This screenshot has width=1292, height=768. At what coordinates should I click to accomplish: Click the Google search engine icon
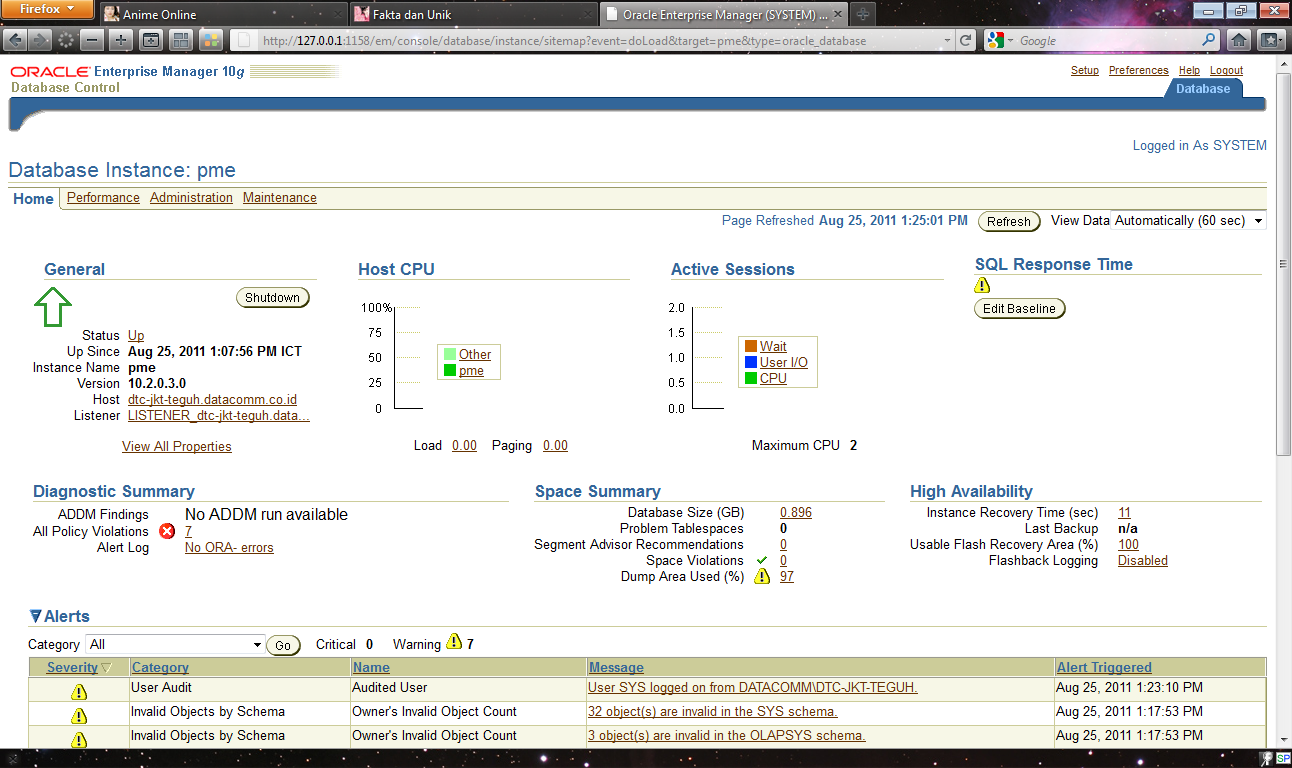click(995, 41)
